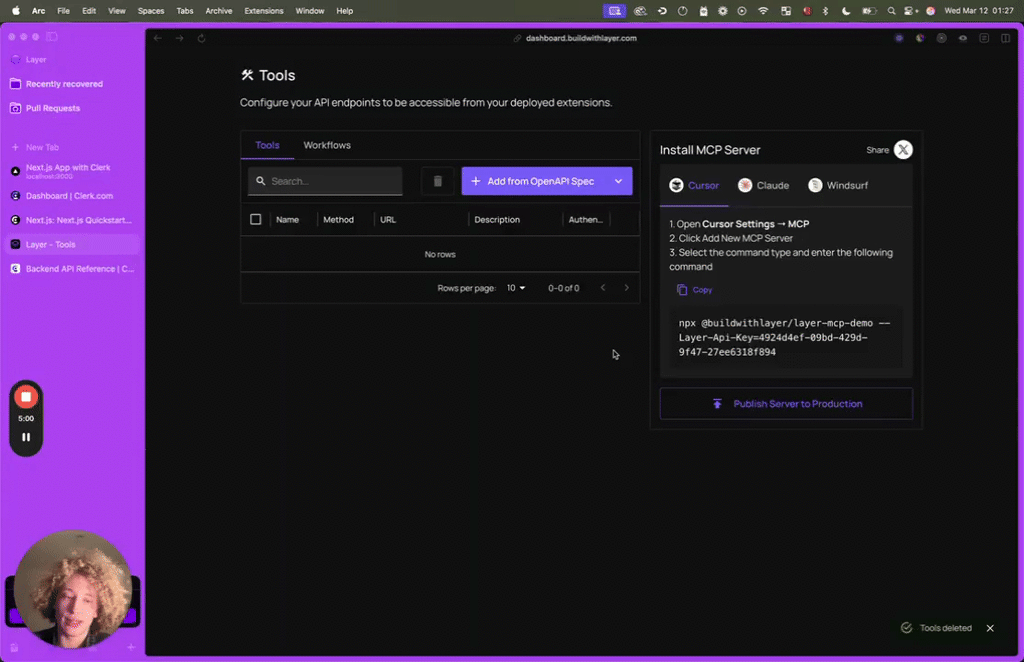Click the delete trash icon beside search

pyautogui.click(x=438, y=181)
